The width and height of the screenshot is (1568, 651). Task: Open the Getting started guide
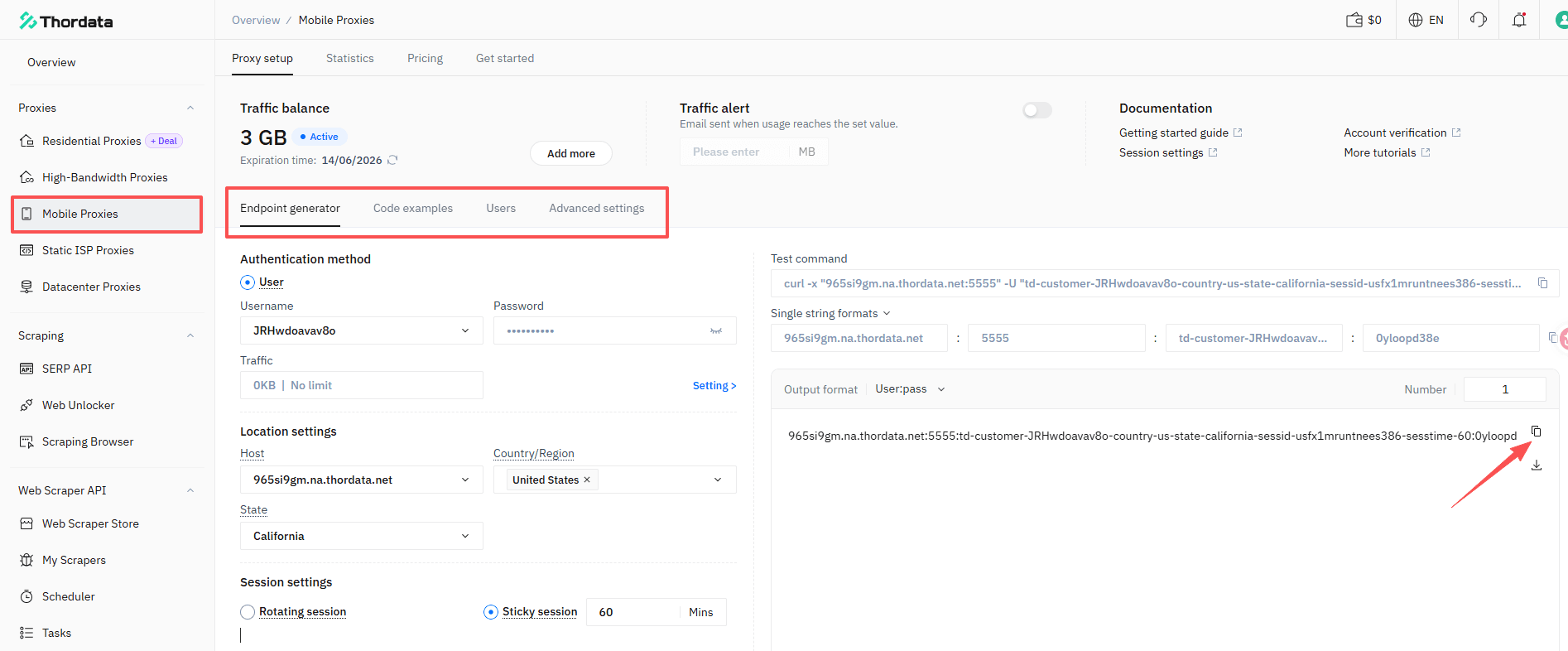point(1181,133)
